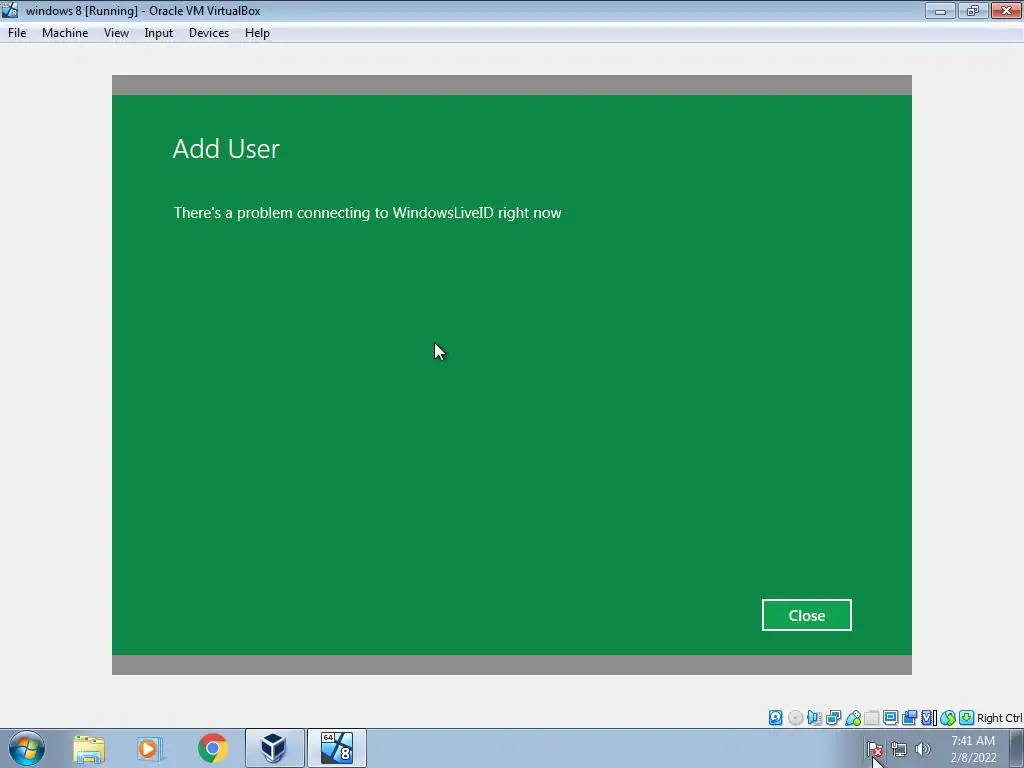Click the display status icon
The image size is (1024, 768).
pos(890,718)
